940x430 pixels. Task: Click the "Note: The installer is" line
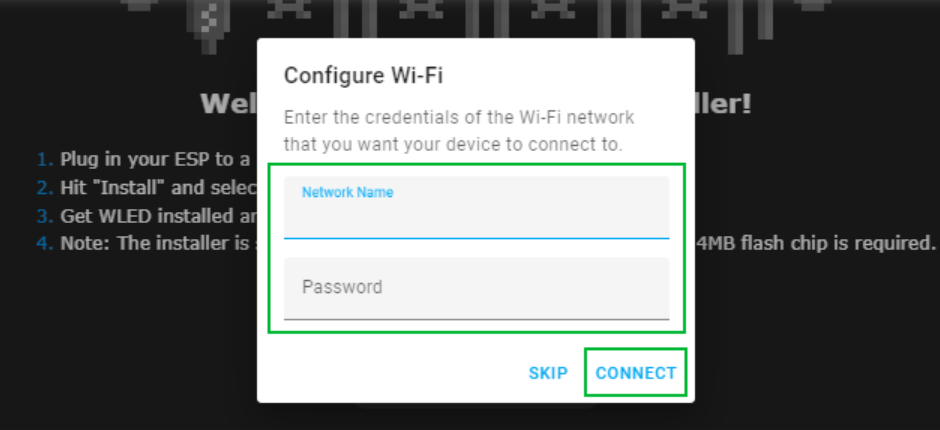[x=157, y=243]
